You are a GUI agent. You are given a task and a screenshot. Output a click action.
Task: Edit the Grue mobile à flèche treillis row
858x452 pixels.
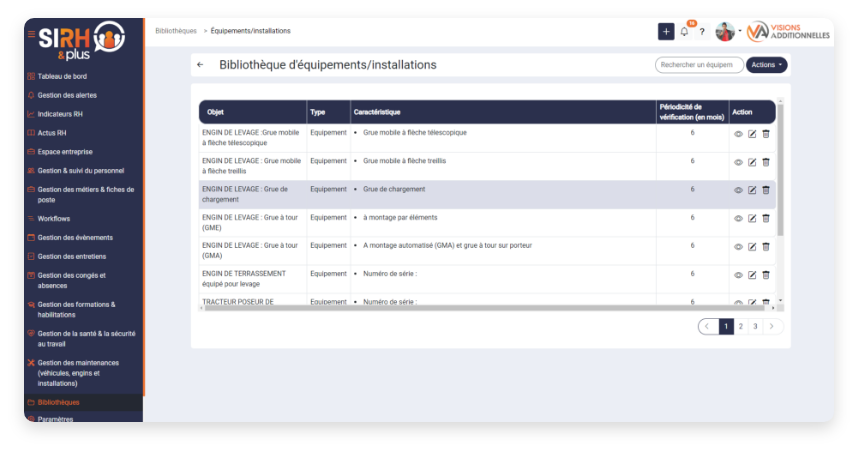(x=752, y=163)
